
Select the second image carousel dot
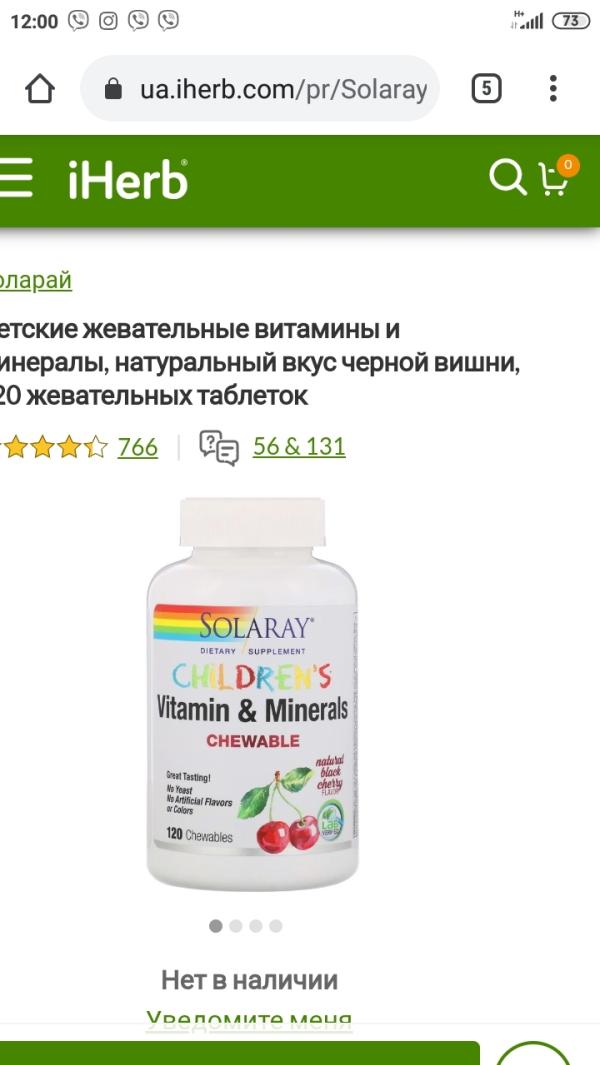pyautogui.click(x=236, y=926)
